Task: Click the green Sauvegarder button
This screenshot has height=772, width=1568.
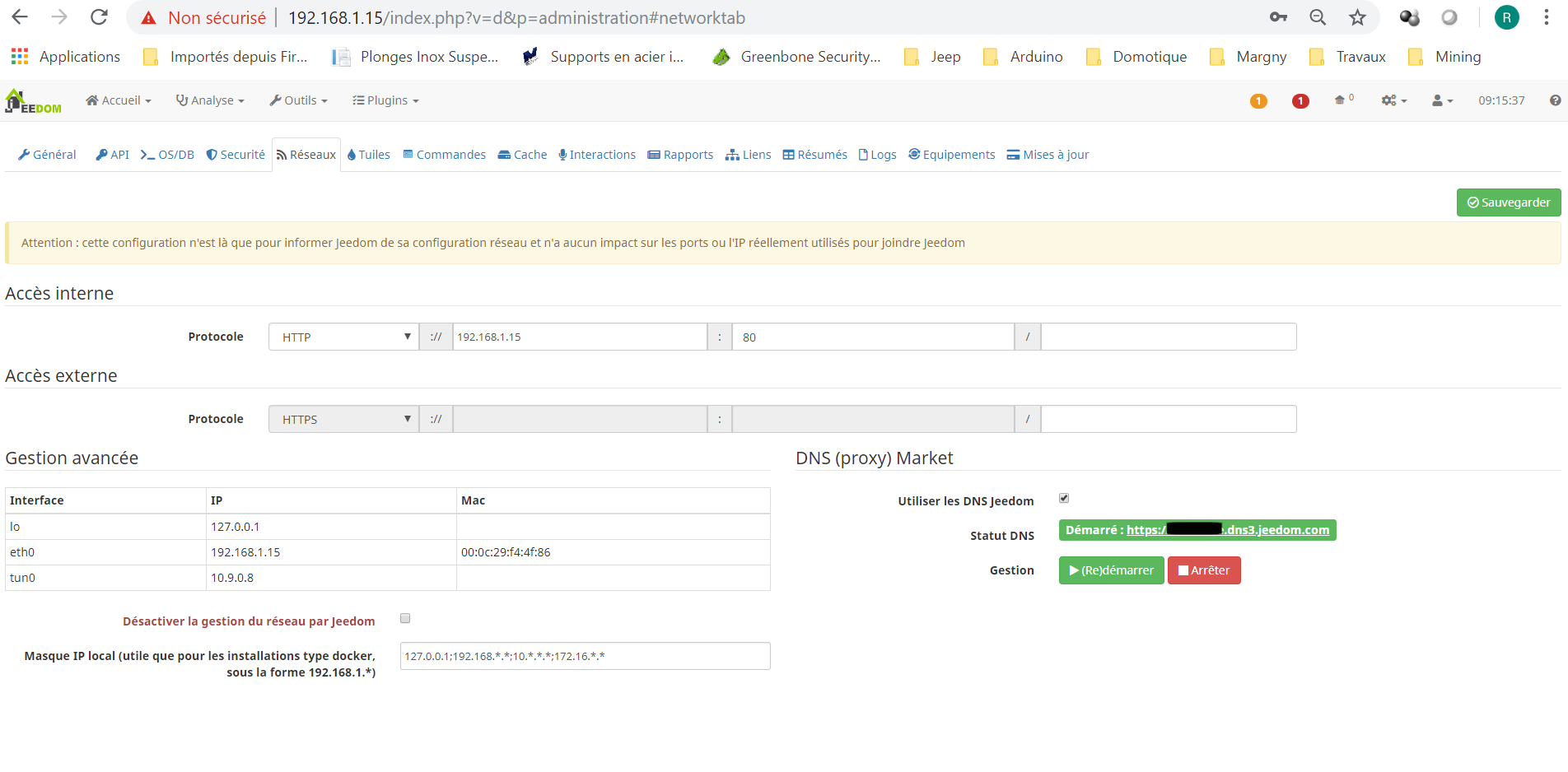Action: click(x=1509, y=202)
